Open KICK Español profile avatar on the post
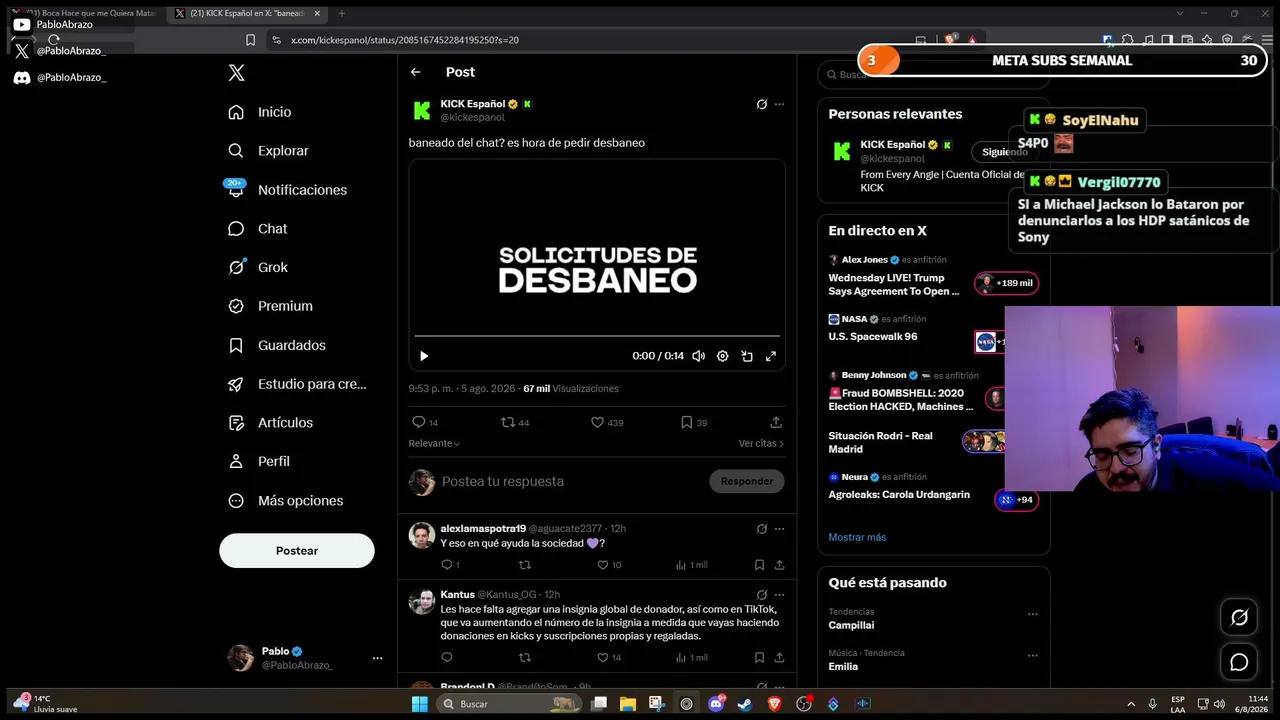The height and width of the screenshot is (720, 1280). 422,110
